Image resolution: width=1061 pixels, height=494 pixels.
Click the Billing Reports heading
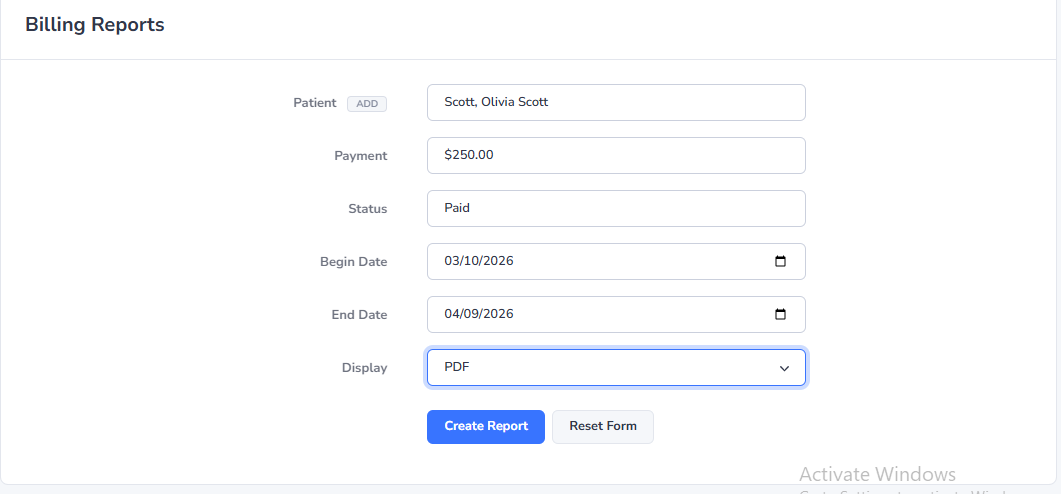[95, 25]
